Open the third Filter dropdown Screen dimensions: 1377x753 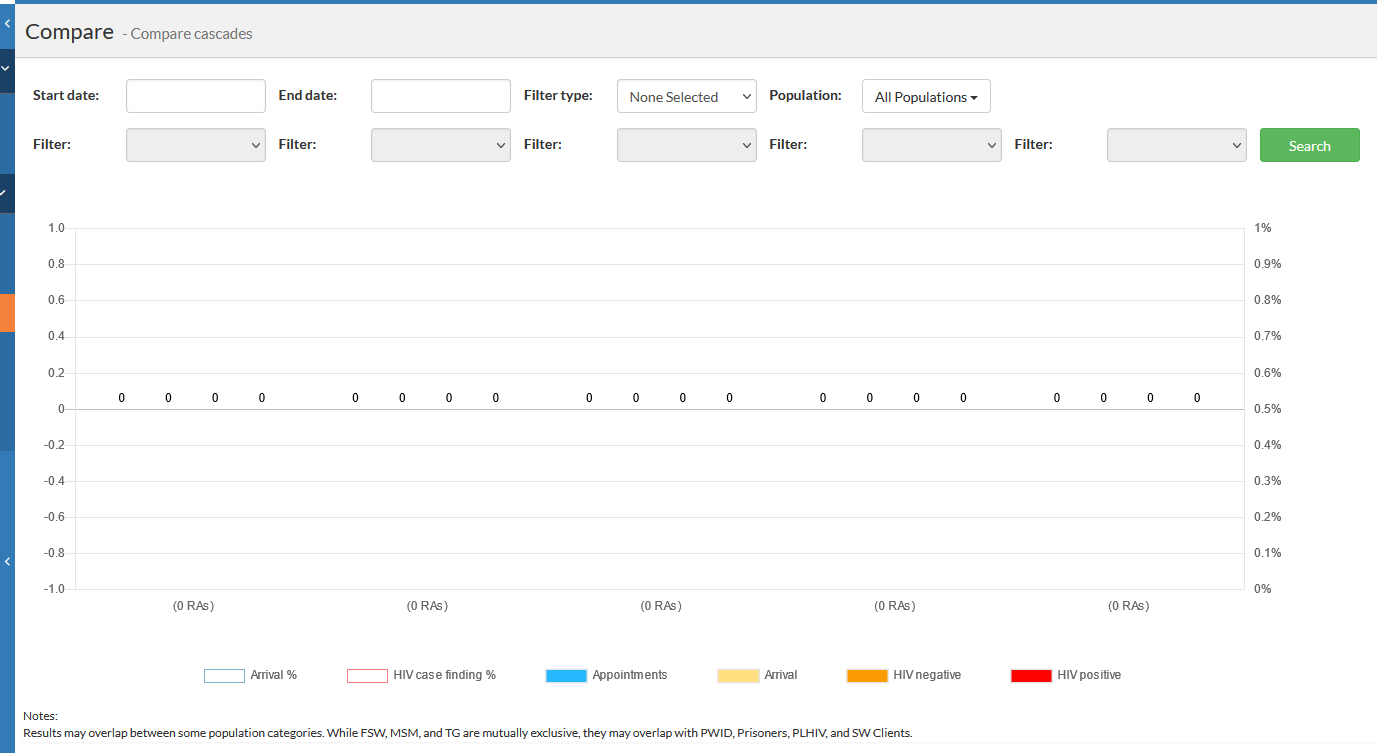(x=686, y=145)
